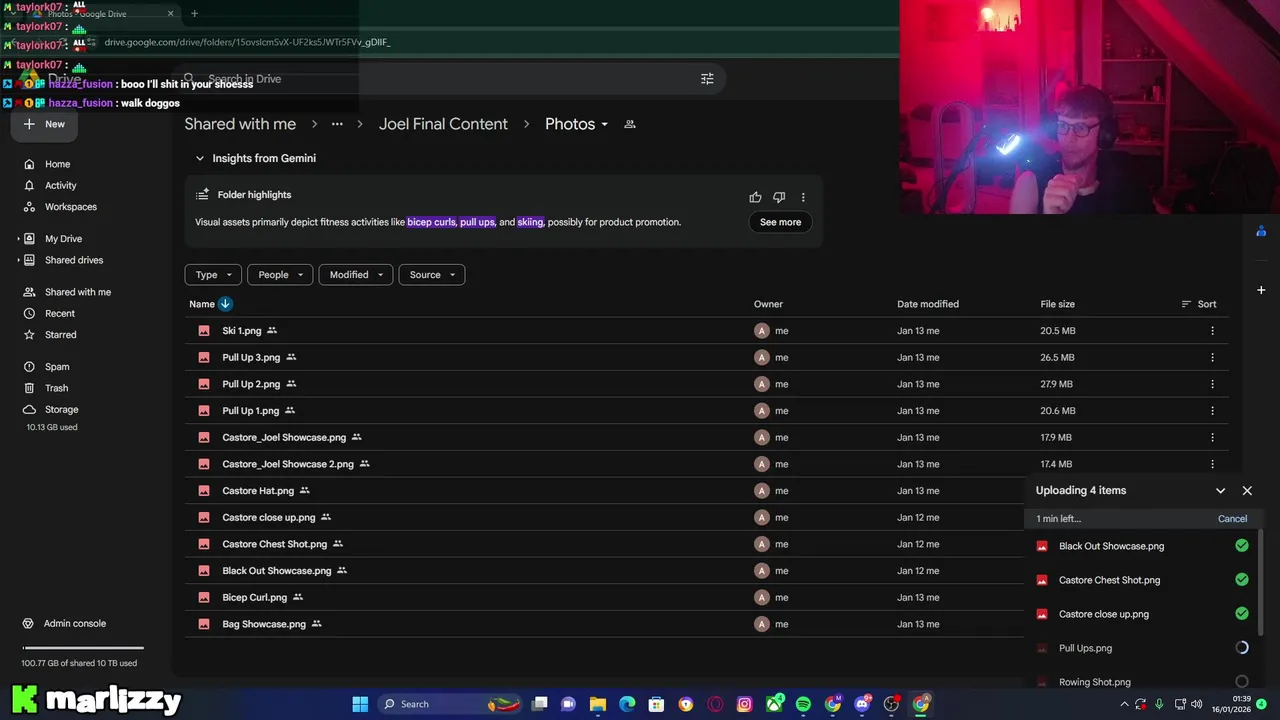Screen dimensions: 1280x720
Task: Select the Castore Hat.png file
Action: click(605, 491)
